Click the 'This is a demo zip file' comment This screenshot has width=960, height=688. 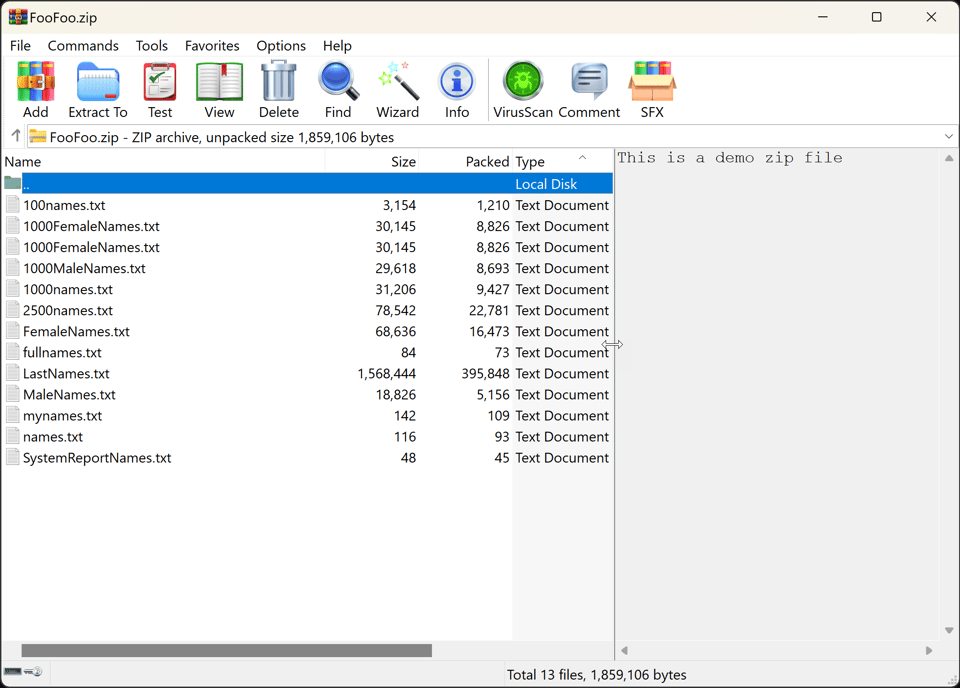729,158
